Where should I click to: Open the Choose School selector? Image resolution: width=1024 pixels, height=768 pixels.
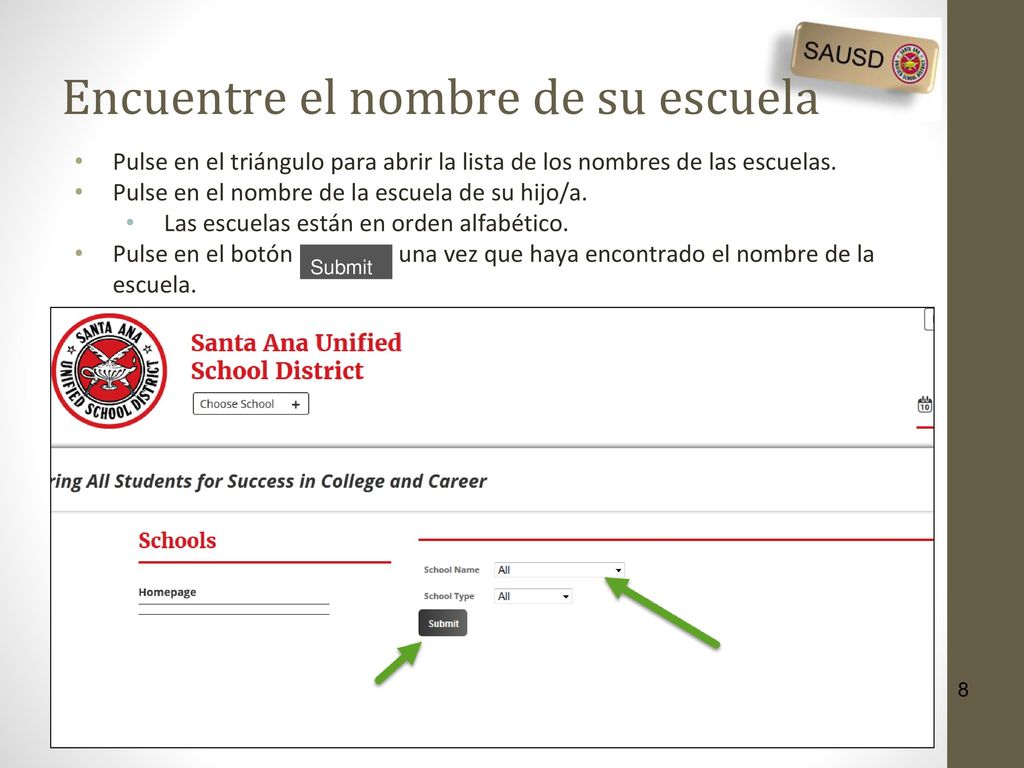[x=251, y=404]
